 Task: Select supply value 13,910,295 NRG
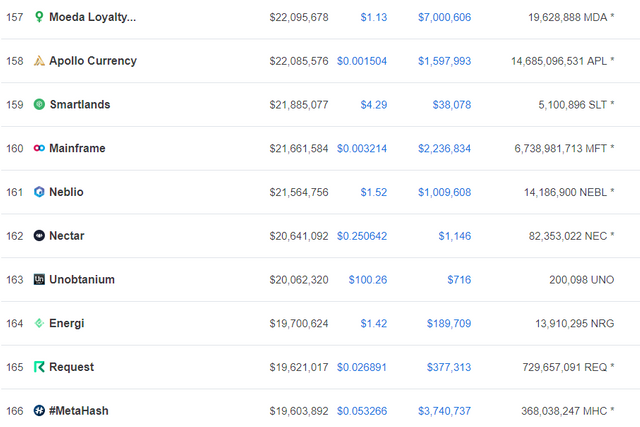pyautogui.click(x=575, y=324)
